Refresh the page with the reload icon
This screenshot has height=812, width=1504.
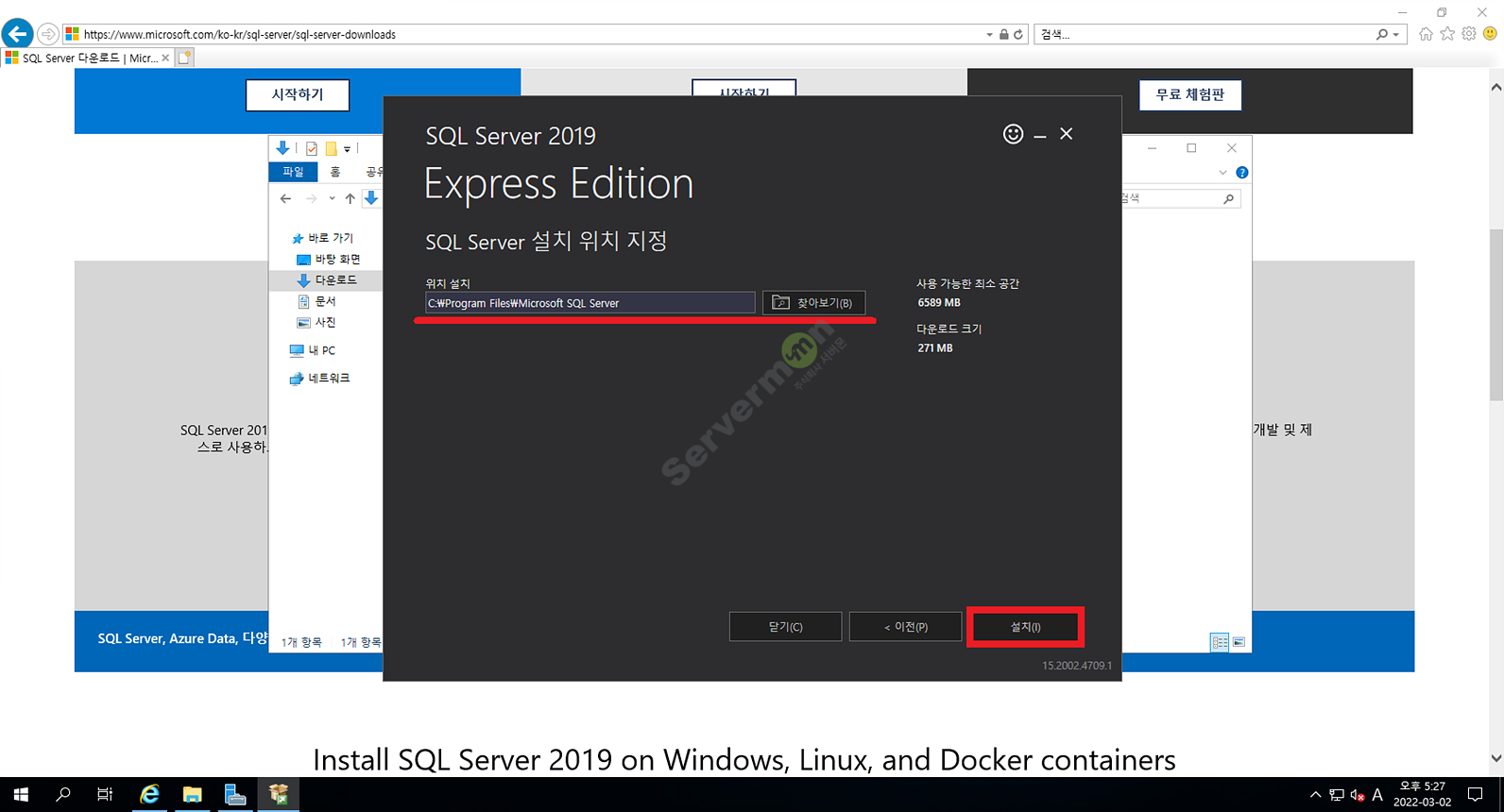[1018, 34]
